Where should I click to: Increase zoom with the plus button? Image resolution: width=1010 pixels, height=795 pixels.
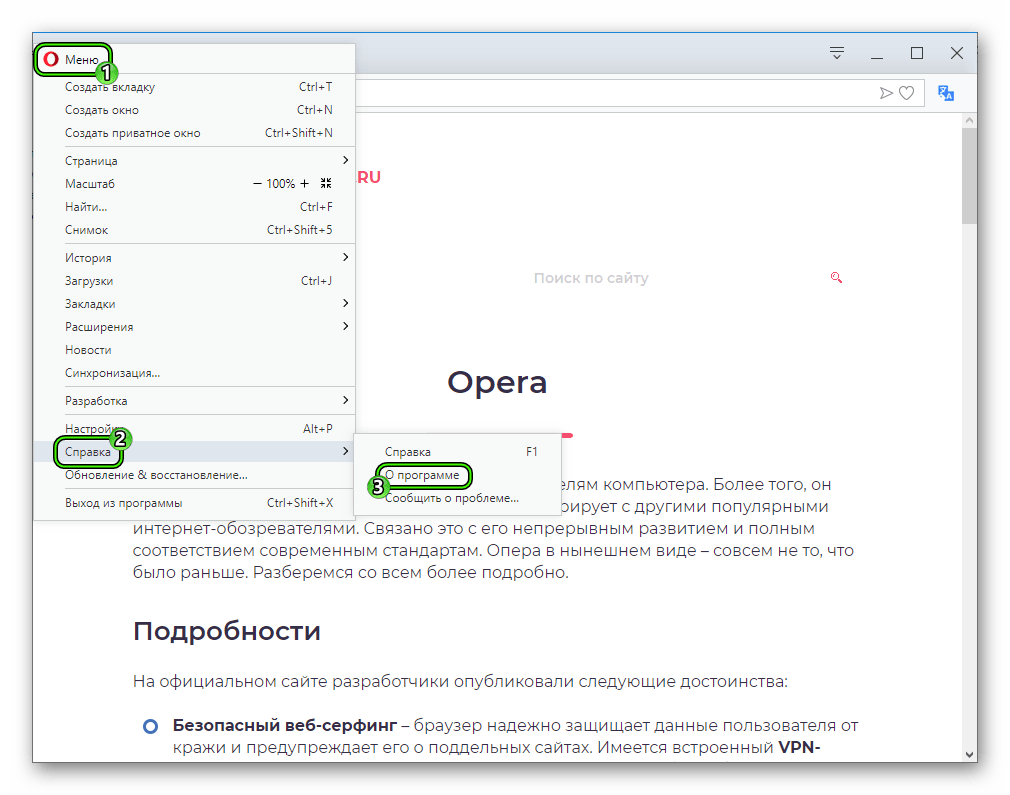pos(305,184)
